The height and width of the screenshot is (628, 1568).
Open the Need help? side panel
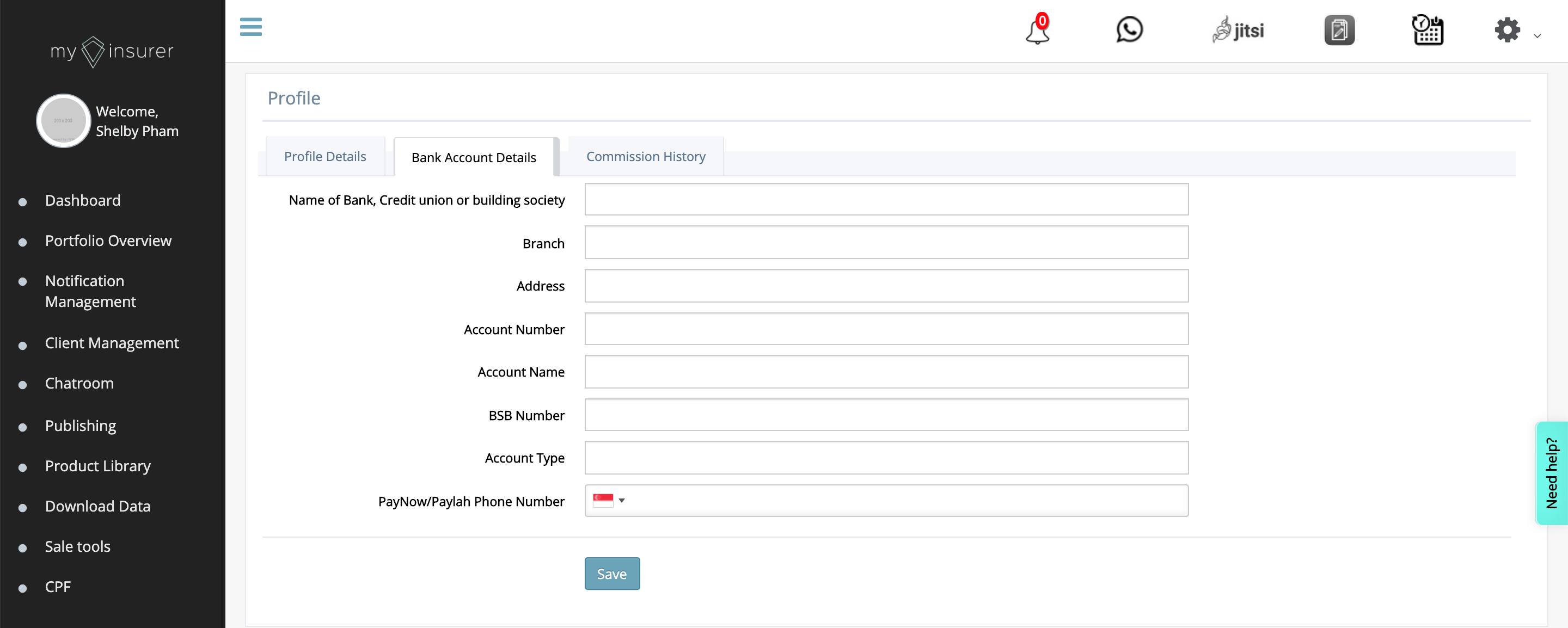[1552, 472]
